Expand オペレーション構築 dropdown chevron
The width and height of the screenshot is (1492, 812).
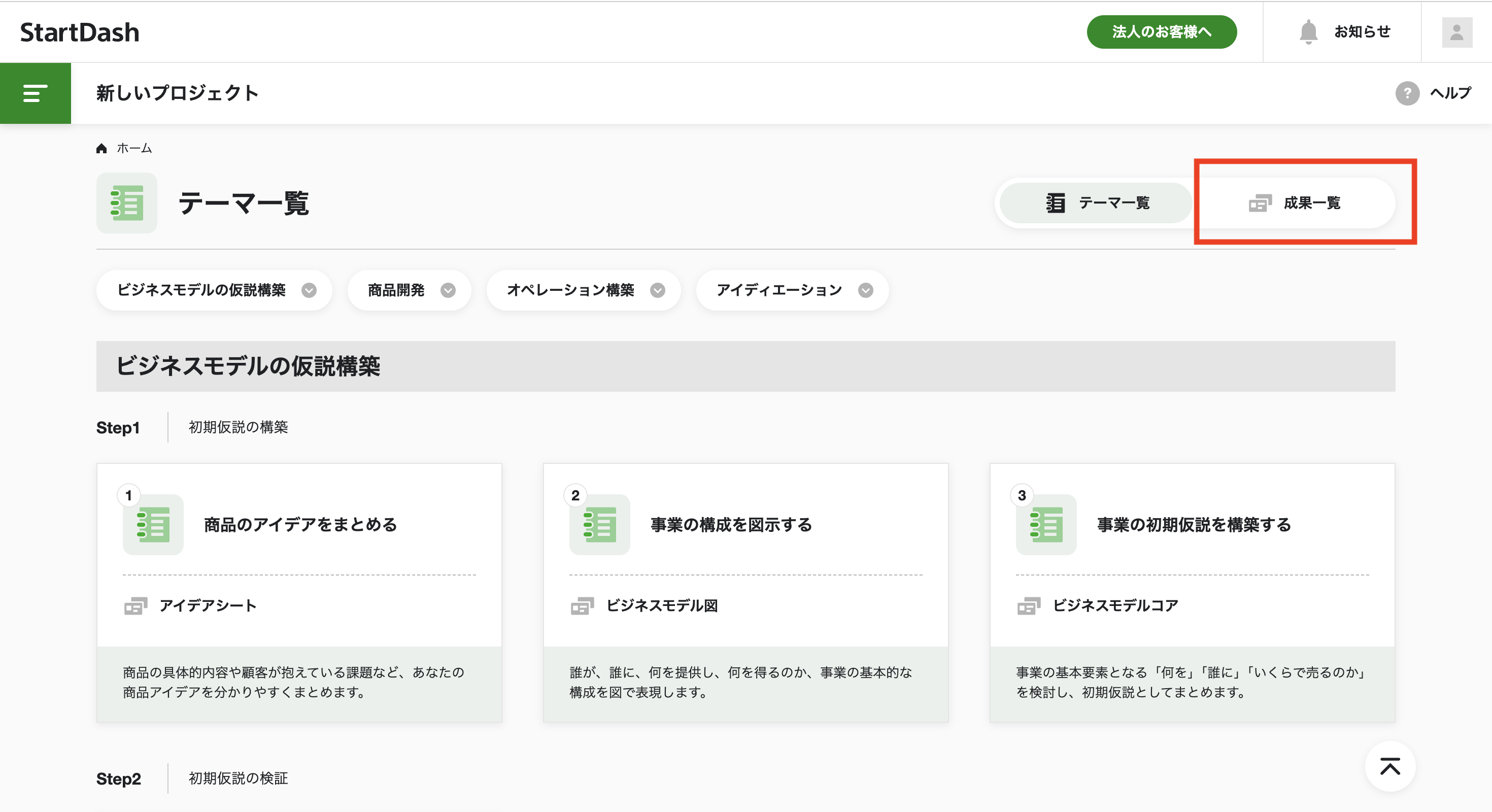[x=657, y=290]
